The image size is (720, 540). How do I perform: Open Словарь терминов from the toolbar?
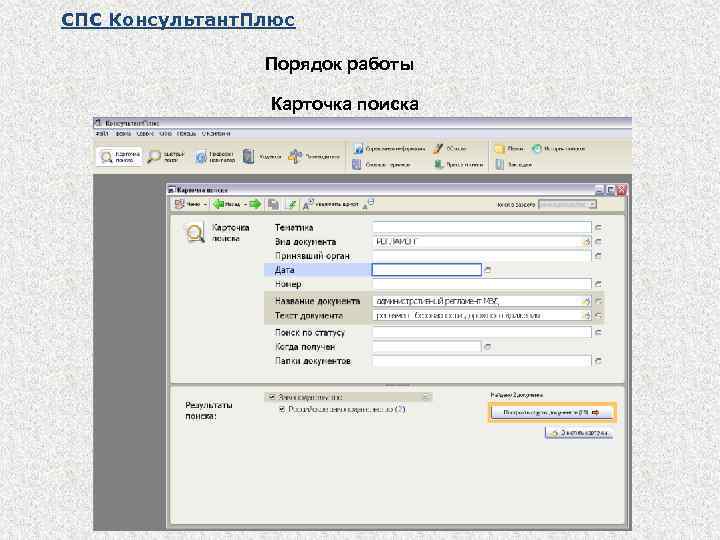(382, 164)
